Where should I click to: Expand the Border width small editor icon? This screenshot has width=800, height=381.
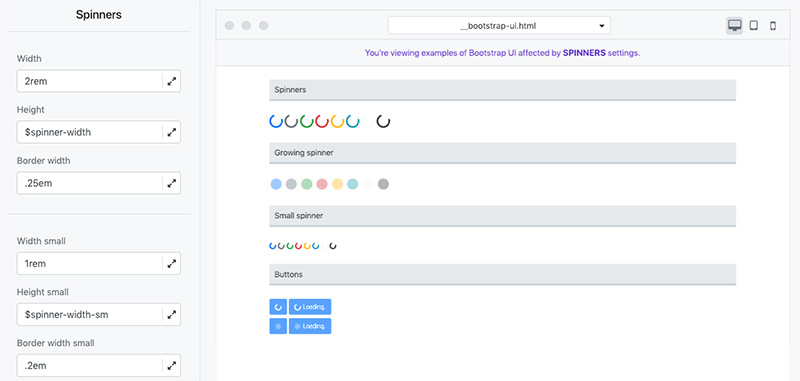pyautogui.click(x=172, y=366)
